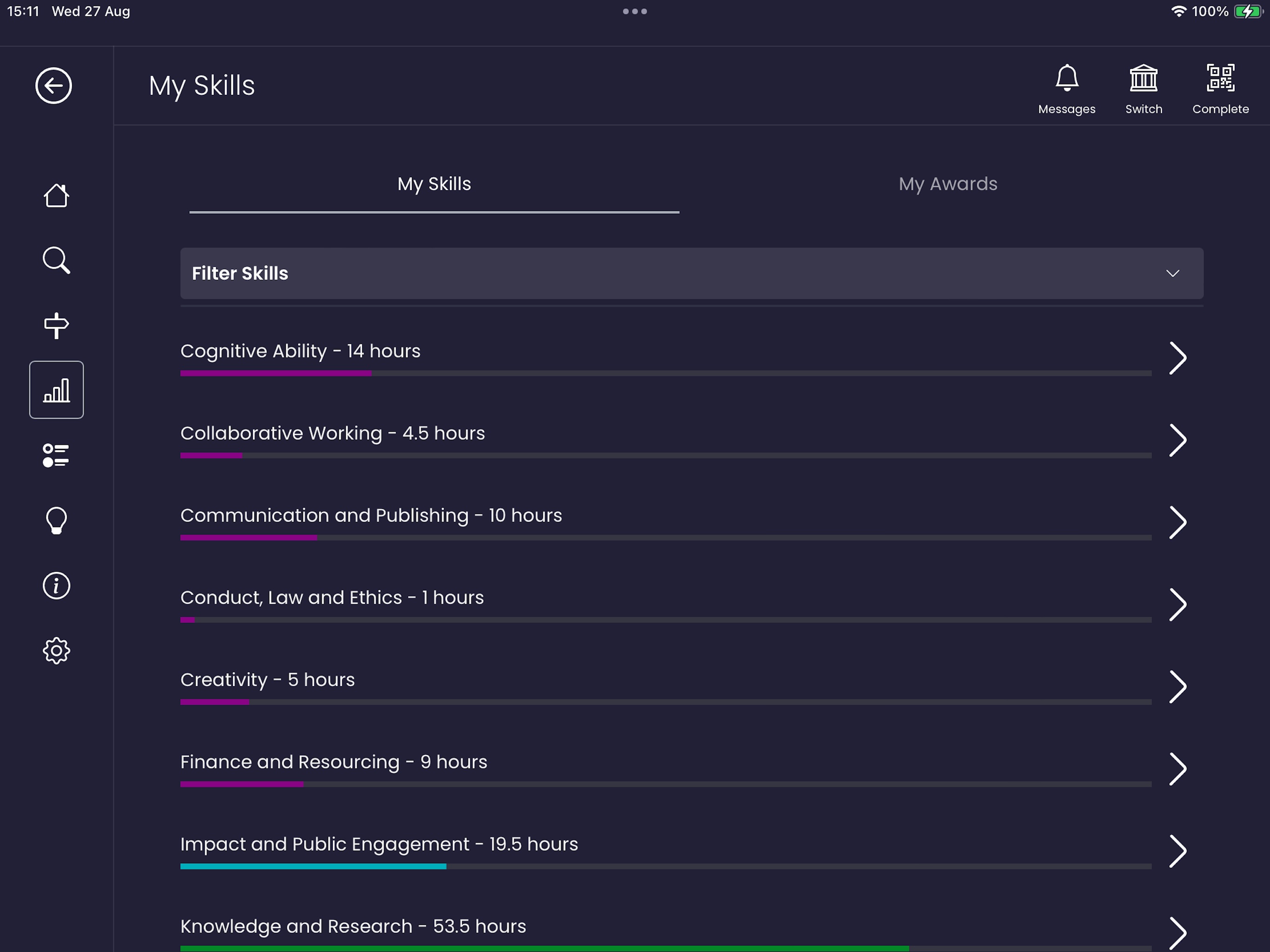This screenshot has height=952, width=1270.
Task: Select the bar chart skills icon
Action: 56,390
